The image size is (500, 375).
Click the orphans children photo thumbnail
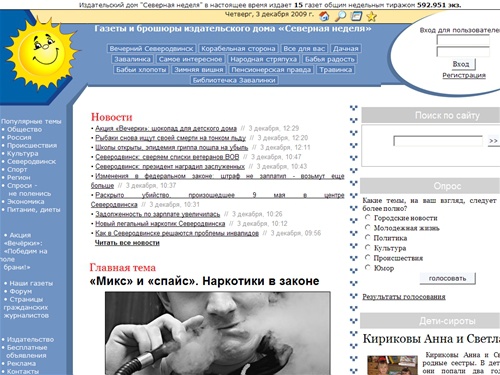[x=392, y=365]
